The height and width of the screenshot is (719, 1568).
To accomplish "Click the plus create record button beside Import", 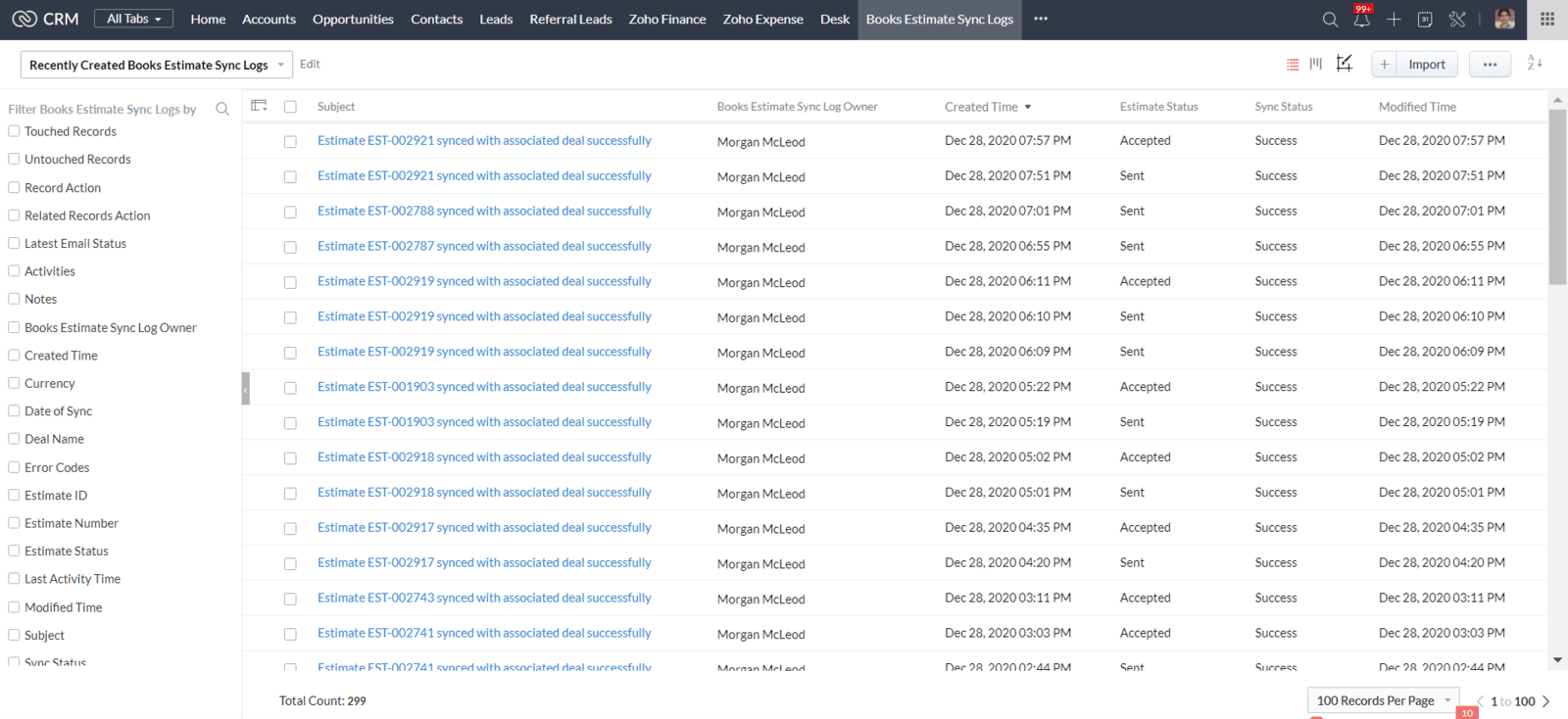I will (1384, 65).
